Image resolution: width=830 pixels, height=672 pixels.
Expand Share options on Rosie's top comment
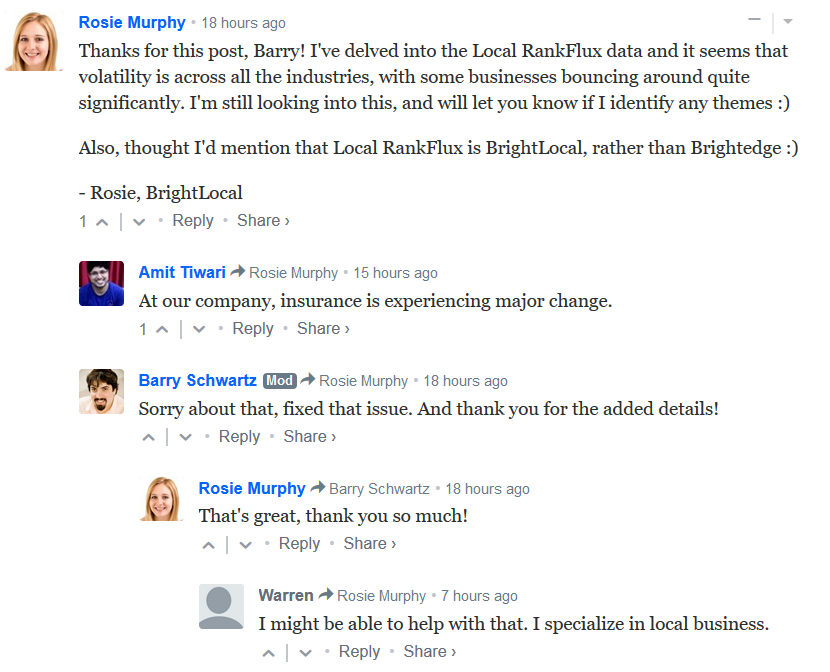pos(263,221)
